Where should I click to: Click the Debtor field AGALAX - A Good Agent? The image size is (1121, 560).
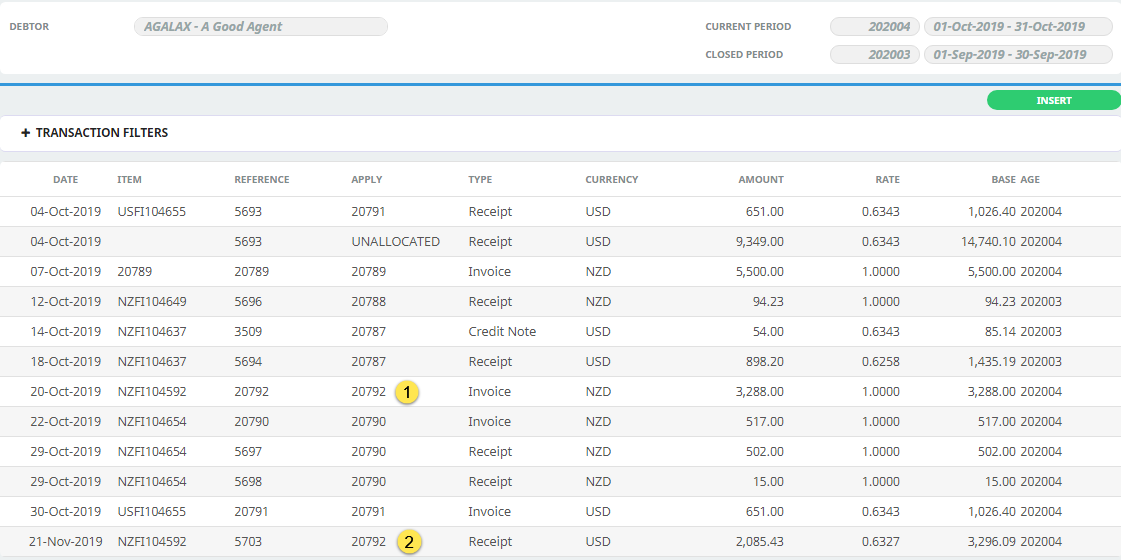[261, 26]
